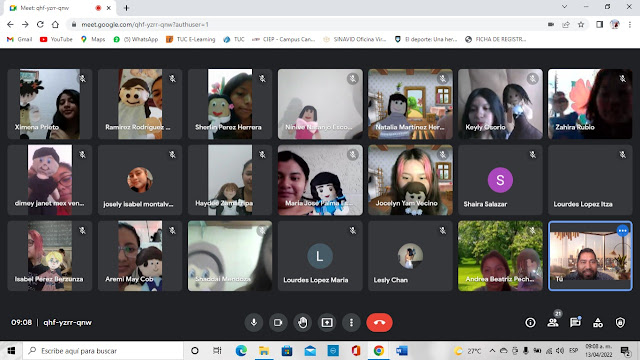The image size is (640, 360).
Task: Select Shaira Salazar's avatar tile
Action: point(500,180)
